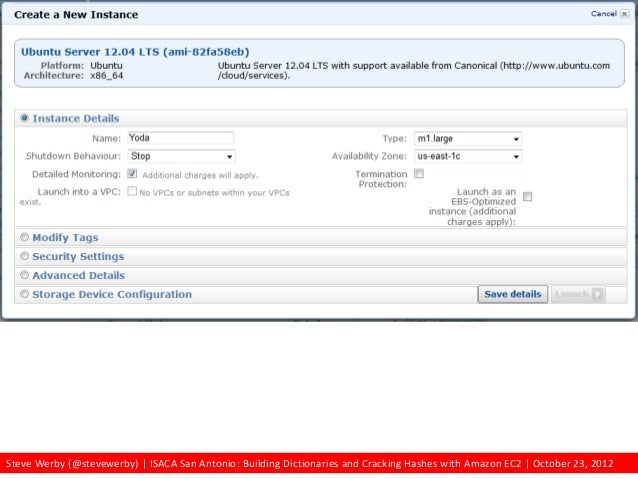Viewport: 638px width, 479px height.
Task: Click the x86_64 architecture value
Action: click(x=107, y=76)
